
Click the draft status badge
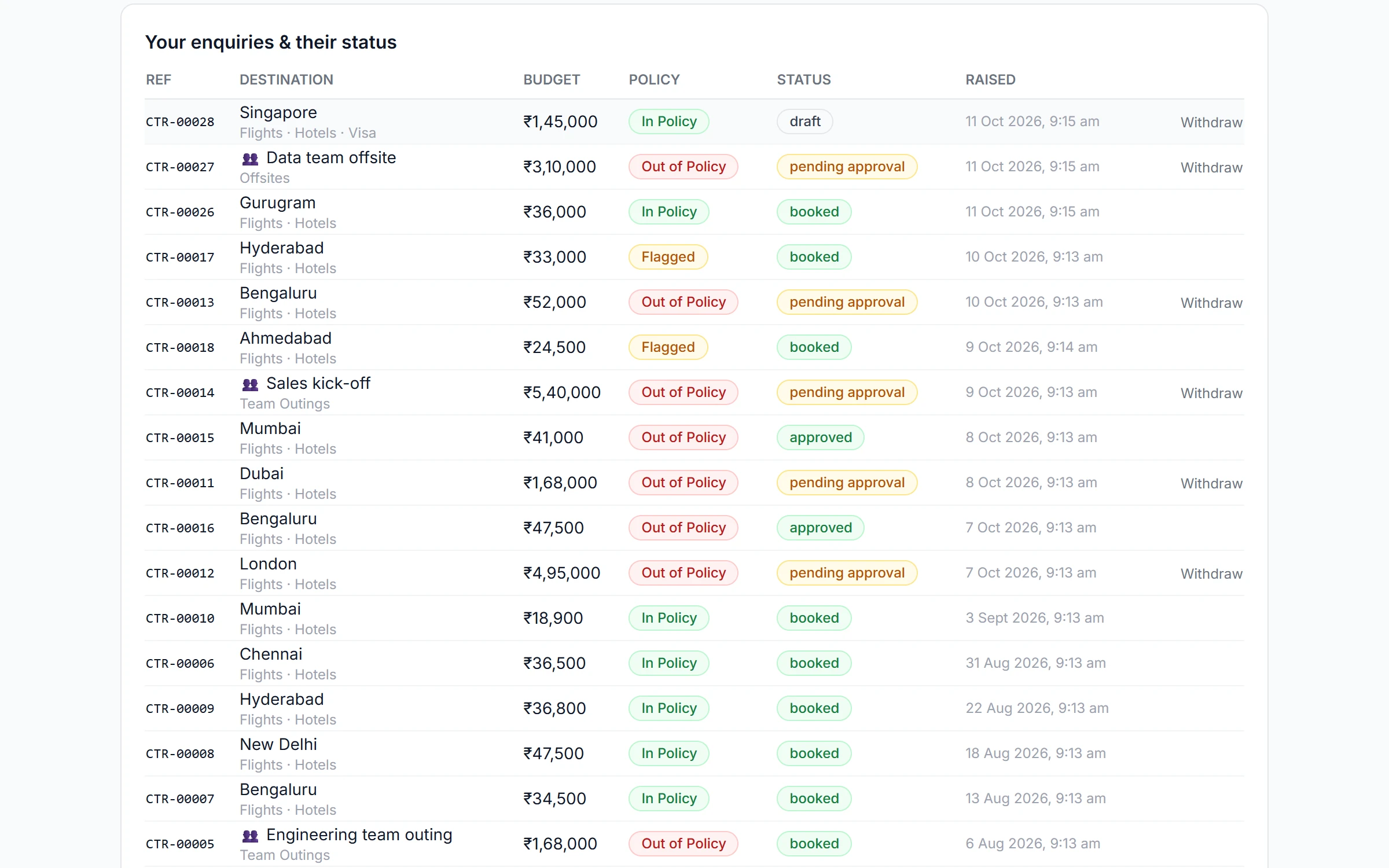805,122
